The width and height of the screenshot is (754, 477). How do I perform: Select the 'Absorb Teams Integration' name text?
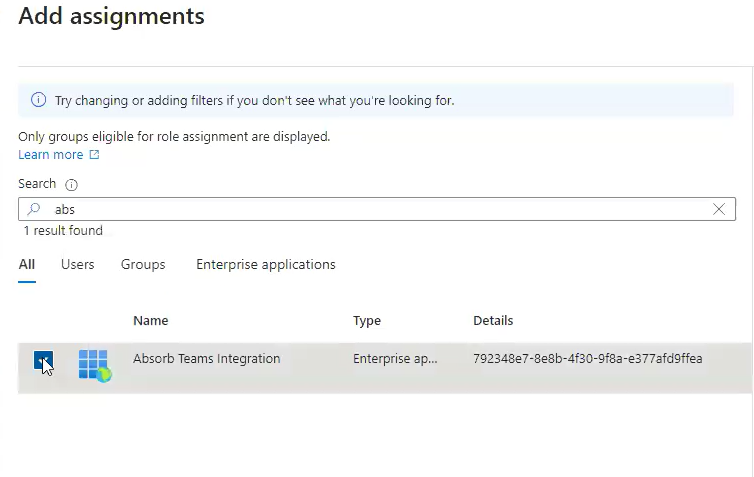click(207, 359)
